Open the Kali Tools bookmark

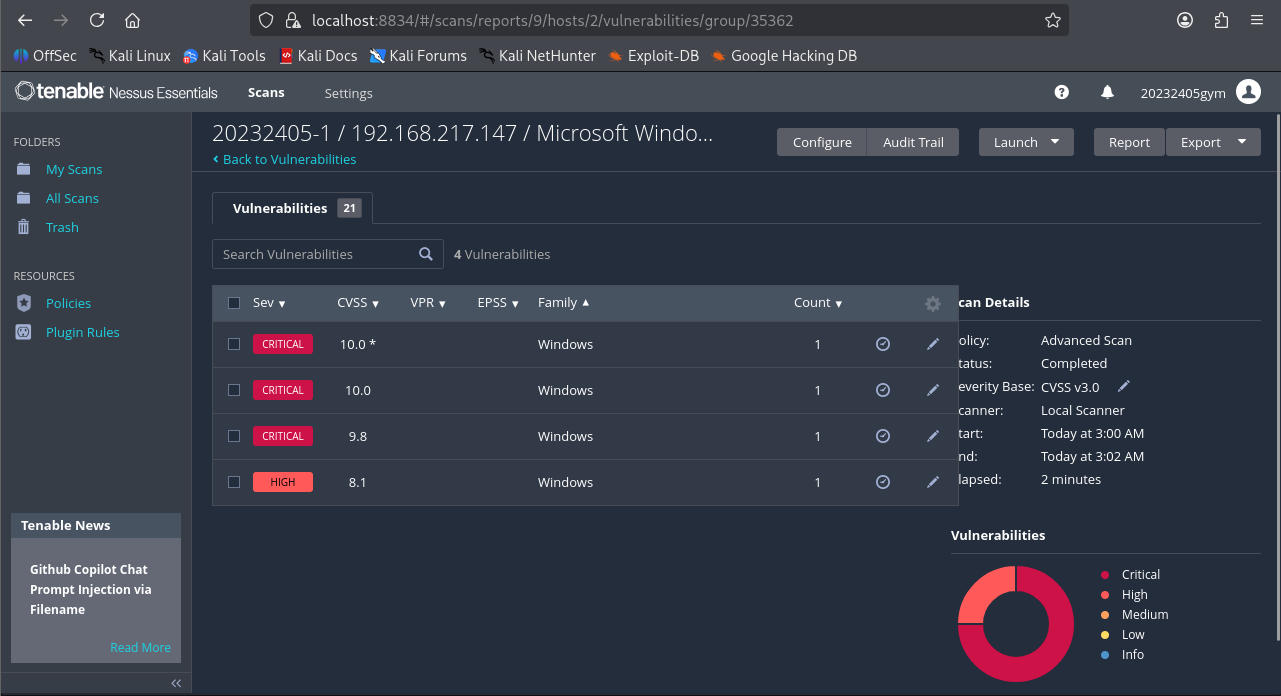[224, 56]
